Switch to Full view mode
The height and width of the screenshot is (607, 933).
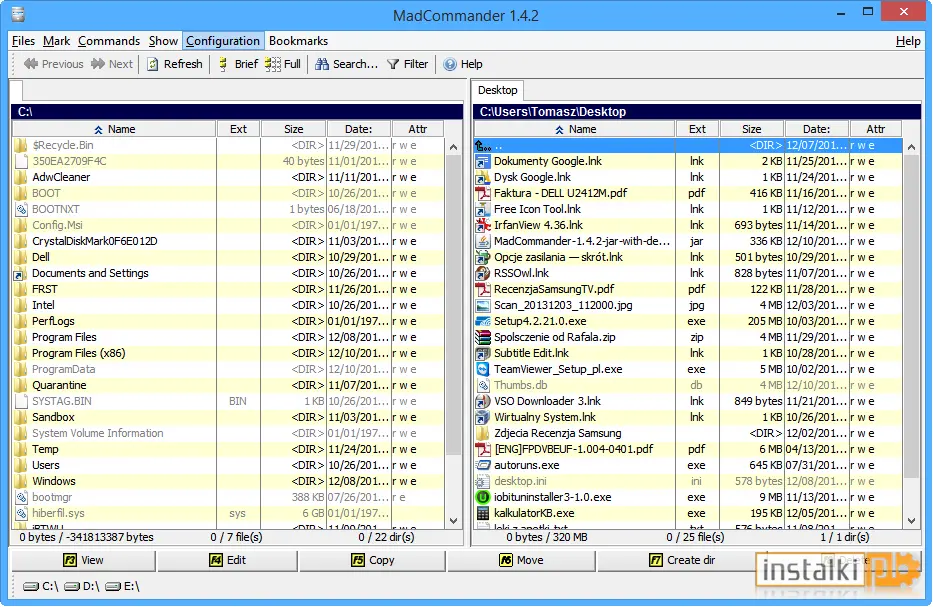(x=273, y=64)
